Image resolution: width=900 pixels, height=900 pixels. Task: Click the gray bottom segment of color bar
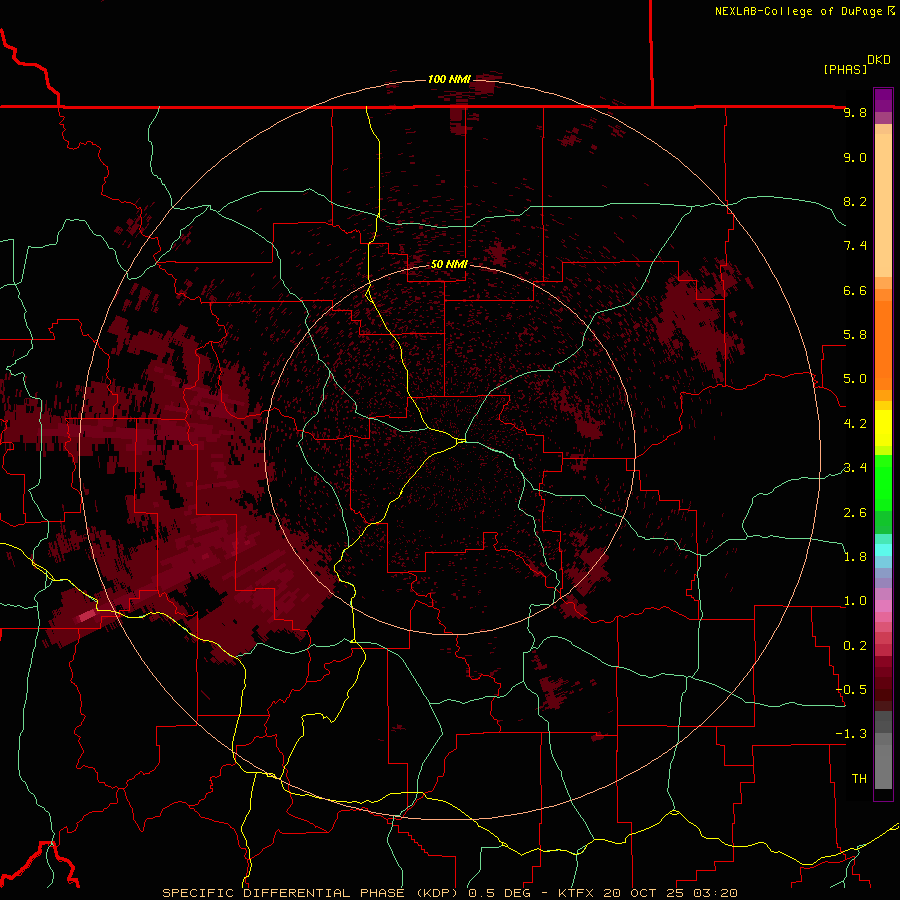pos(883,766)
